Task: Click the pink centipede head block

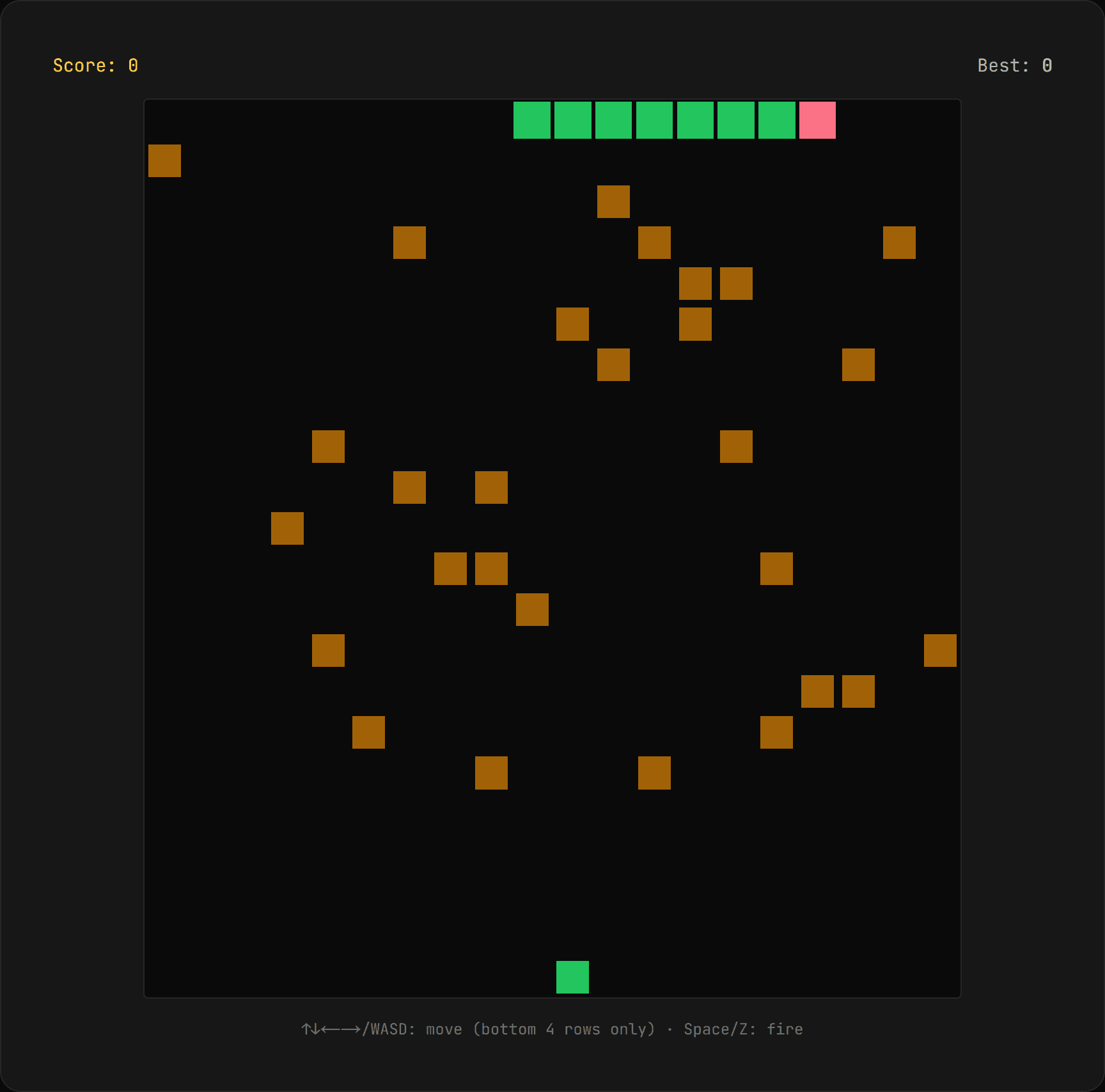Action: [817, 120]
